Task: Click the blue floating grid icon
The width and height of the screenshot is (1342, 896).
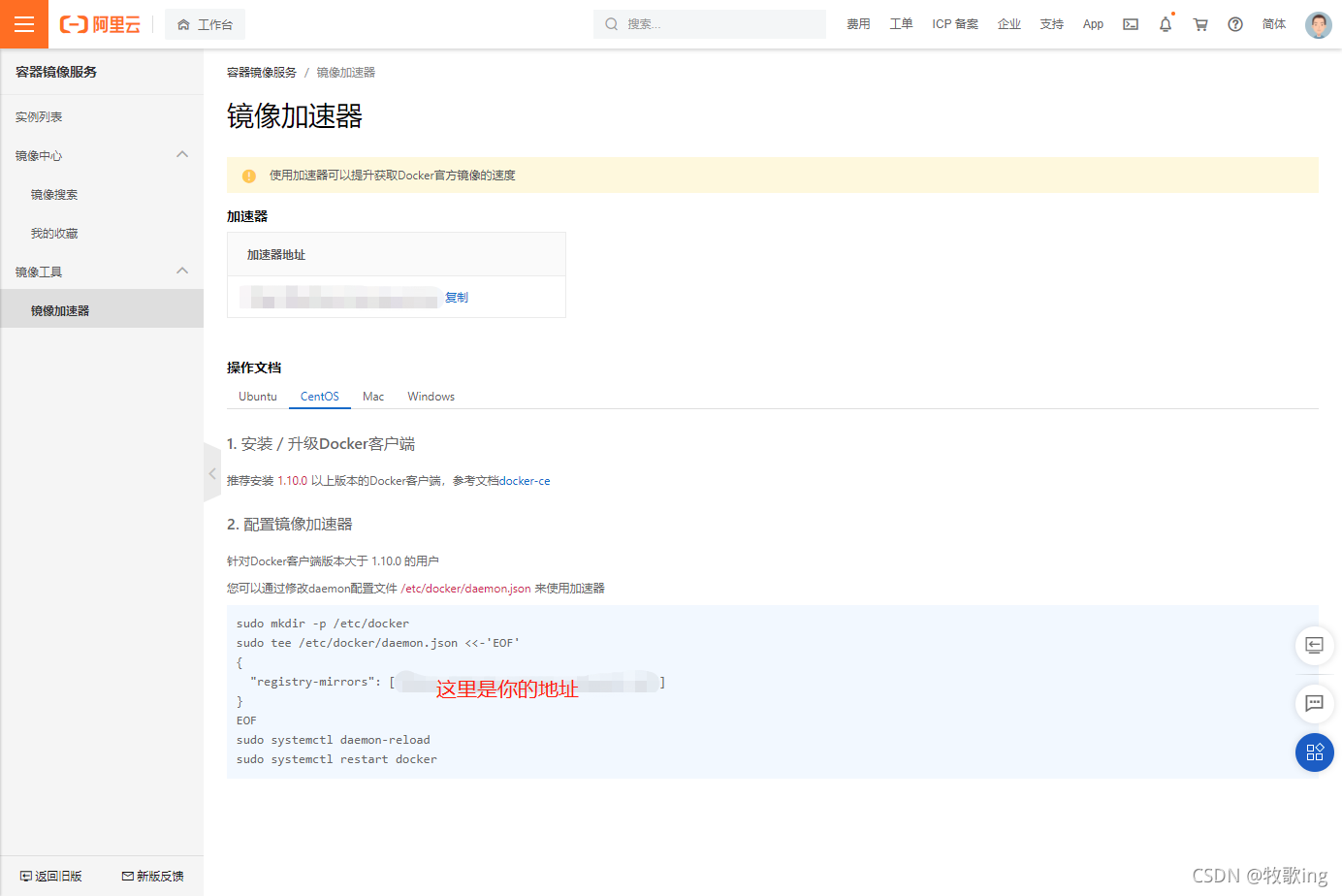Action: point(1314,752)
